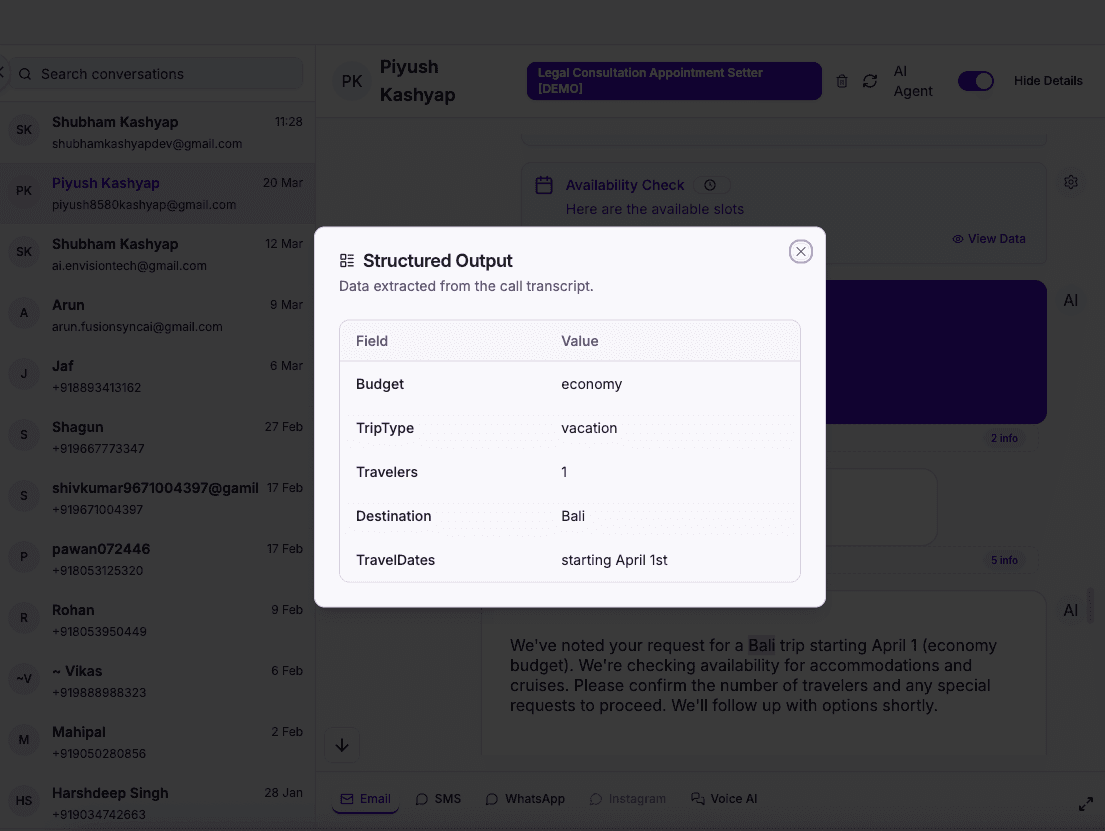Viewport: 1105px width, 831px height.
Task: Select the AI Agent toggle label
Action: click(912, 81)
